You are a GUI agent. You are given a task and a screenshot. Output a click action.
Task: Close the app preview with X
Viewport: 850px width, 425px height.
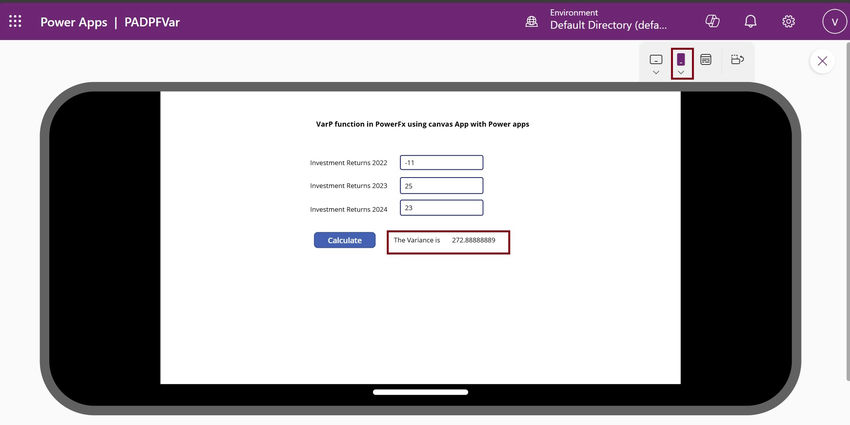point(822,61)
